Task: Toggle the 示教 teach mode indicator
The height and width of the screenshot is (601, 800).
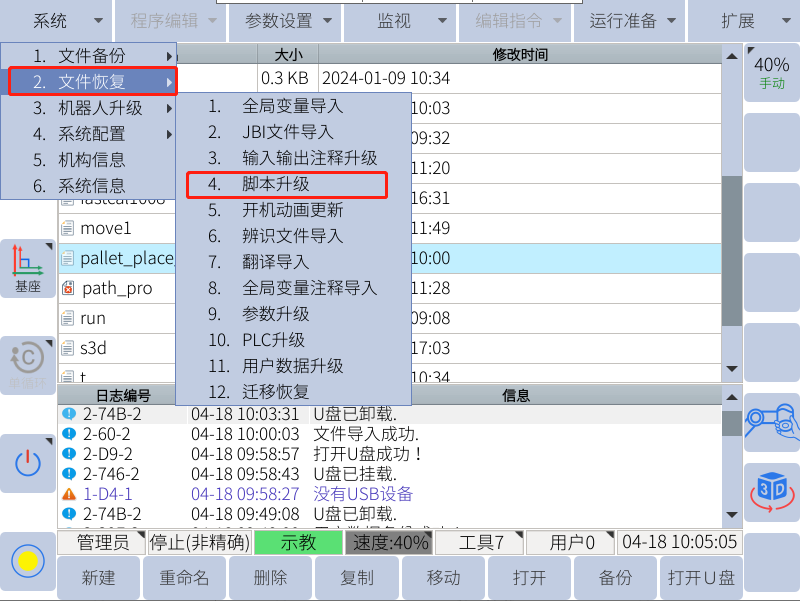Action: click(298, 543)
